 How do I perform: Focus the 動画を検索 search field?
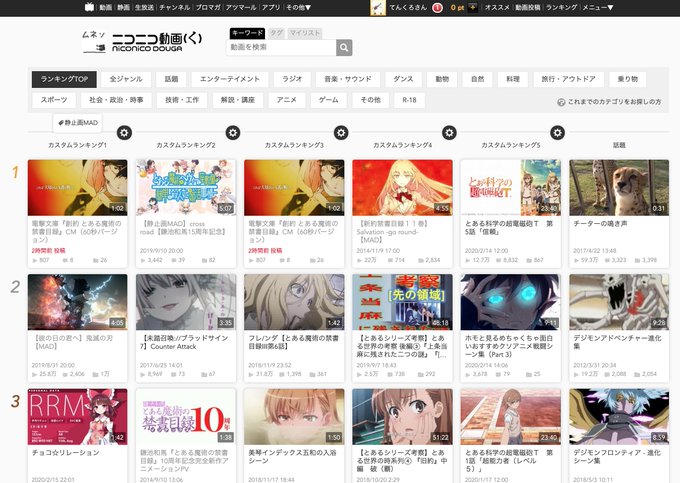click(x=281, y=47)
